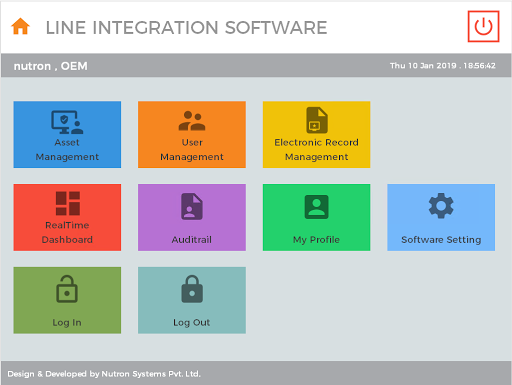Open the RealTime Dashboard text label
This screenshot has width=512, height=385.
pos(67,232)
